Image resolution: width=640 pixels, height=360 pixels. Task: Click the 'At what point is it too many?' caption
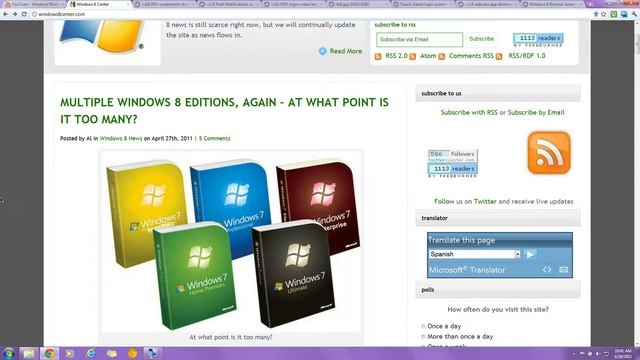(231, 337)
